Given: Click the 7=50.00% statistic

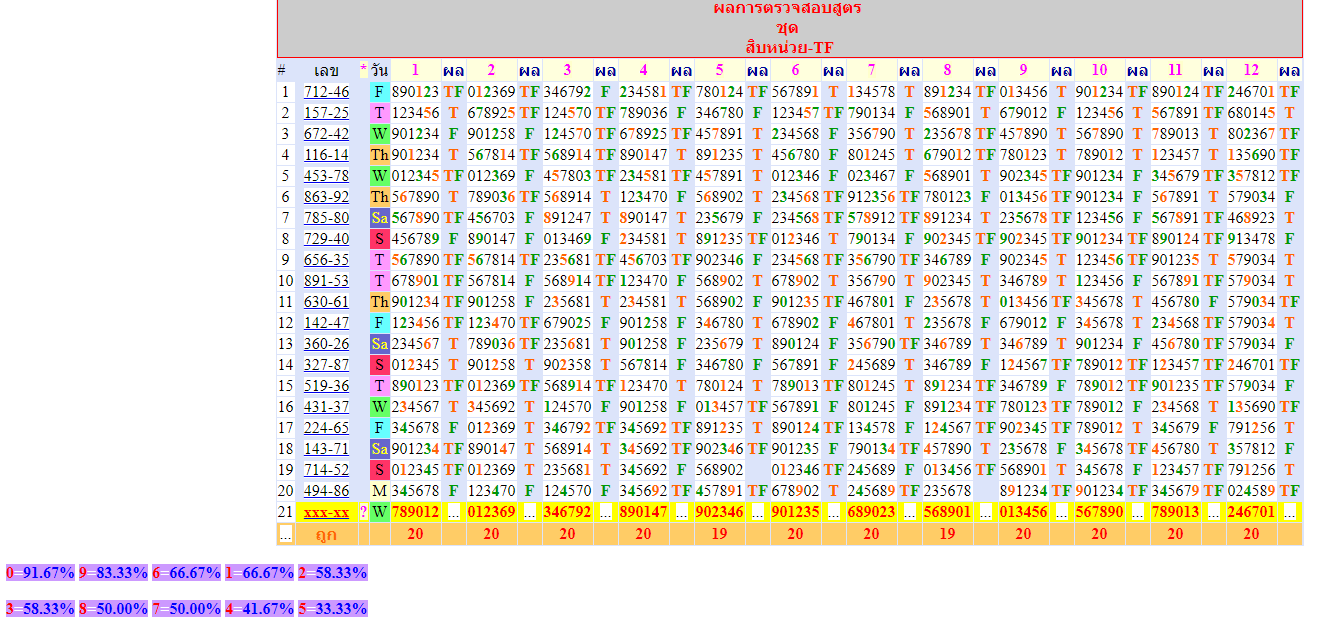Looking at the screenshot, I should (x=186, y=608).
